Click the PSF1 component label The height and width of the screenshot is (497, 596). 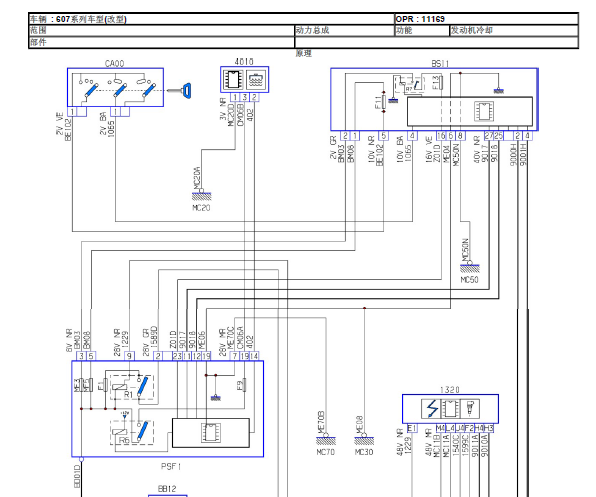[171, 466]
